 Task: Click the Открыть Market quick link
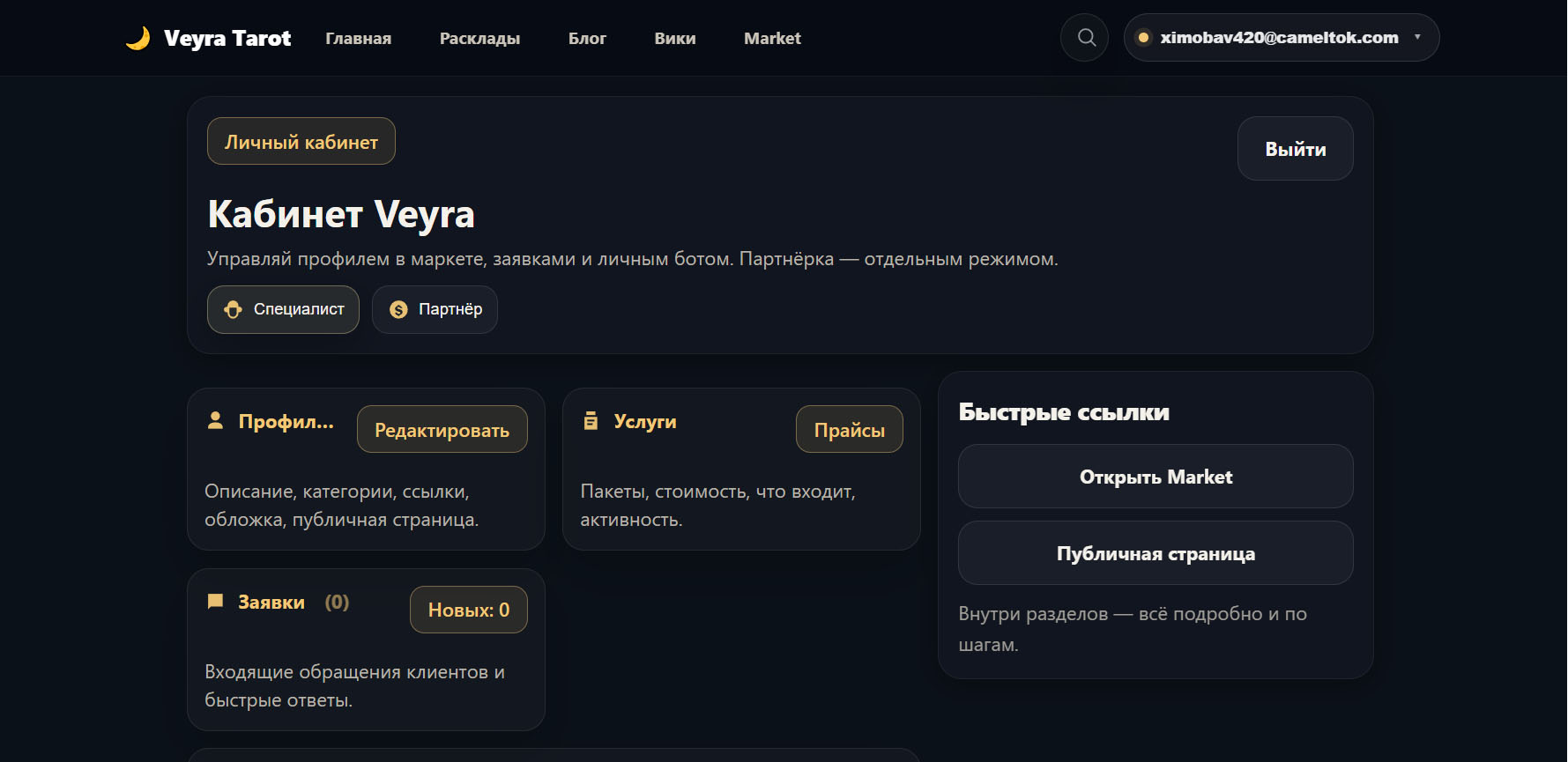(x=1156, y=477)
